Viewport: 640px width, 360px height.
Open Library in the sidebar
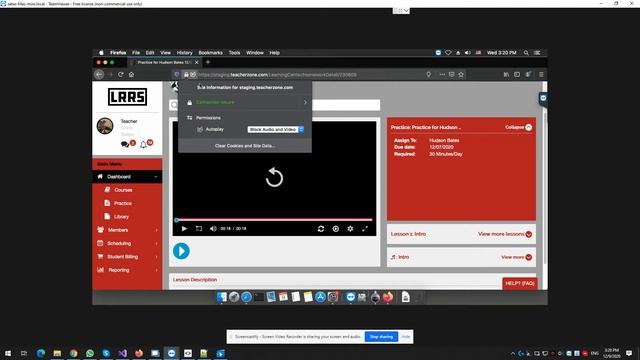pyautogui.click(x=121, y=217)
